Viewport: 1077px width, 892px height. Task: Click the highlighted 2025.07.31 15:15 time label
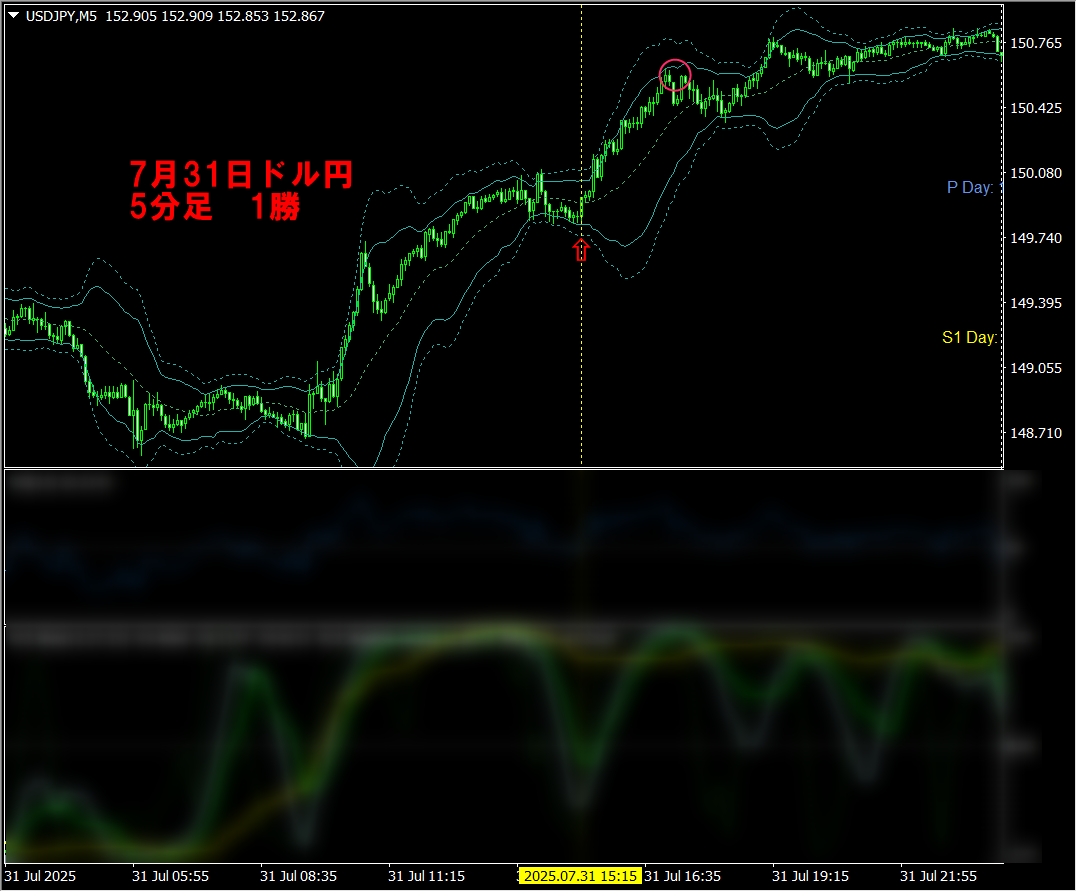[x=579, y=876]
